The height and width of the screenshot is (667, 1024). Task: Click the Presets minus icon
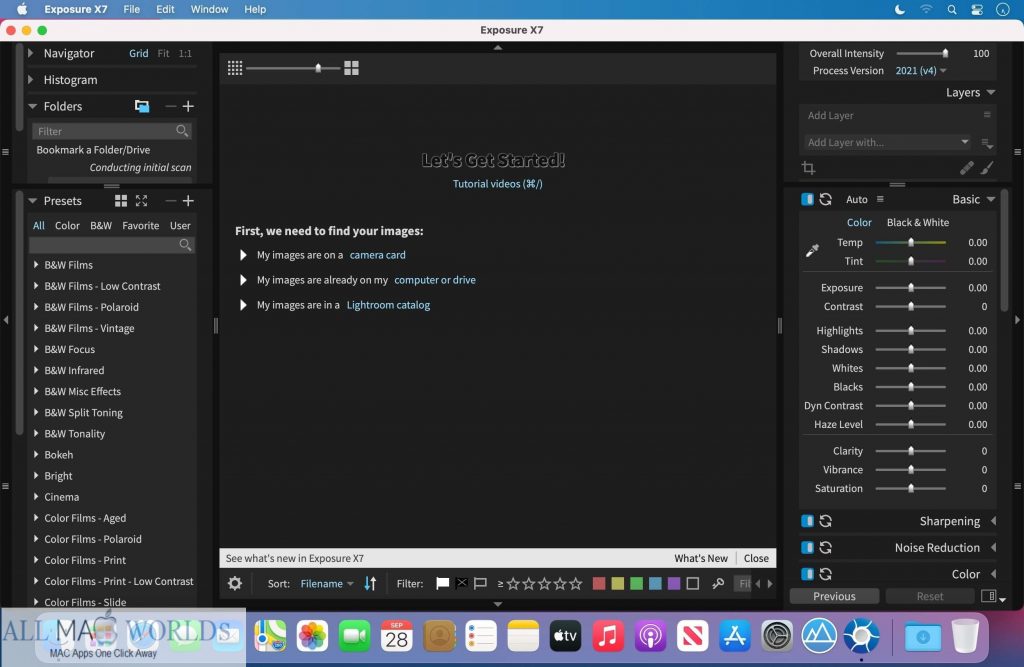(170, 201)
